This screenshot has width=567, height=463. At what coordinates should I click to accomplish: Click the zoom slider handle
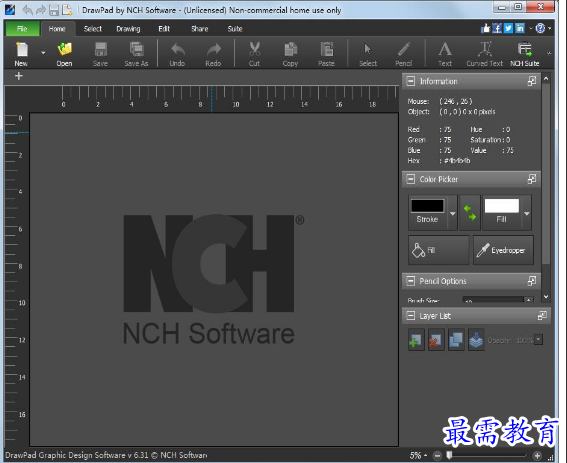pyautogui.click(x=449, y=455)
